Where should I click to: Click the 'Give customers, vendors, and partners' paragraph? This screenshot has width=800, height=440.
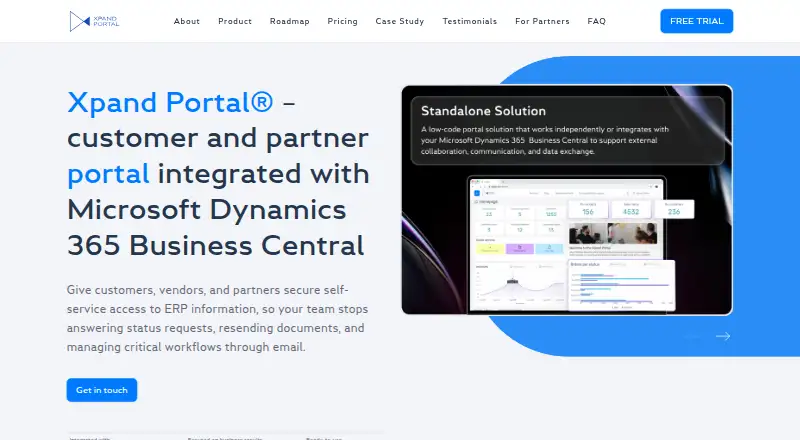(217, 319)
